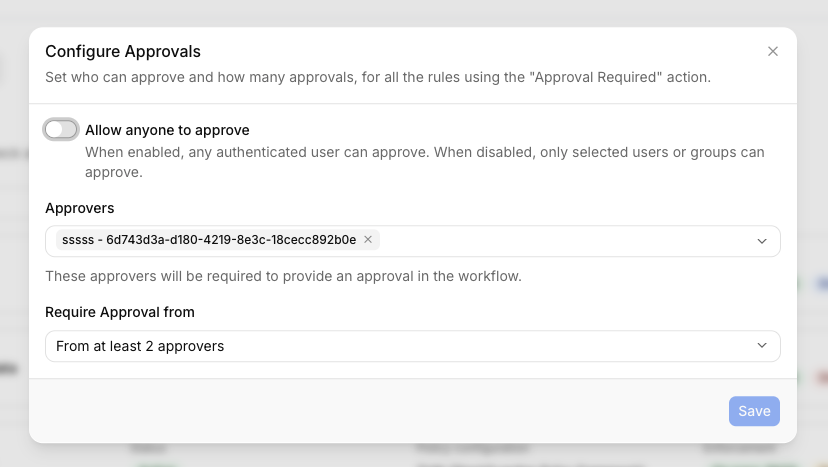This screenshot has width=828, height=467.
Task: Click the 'Set who can approve' description
Action: [378, 77]
